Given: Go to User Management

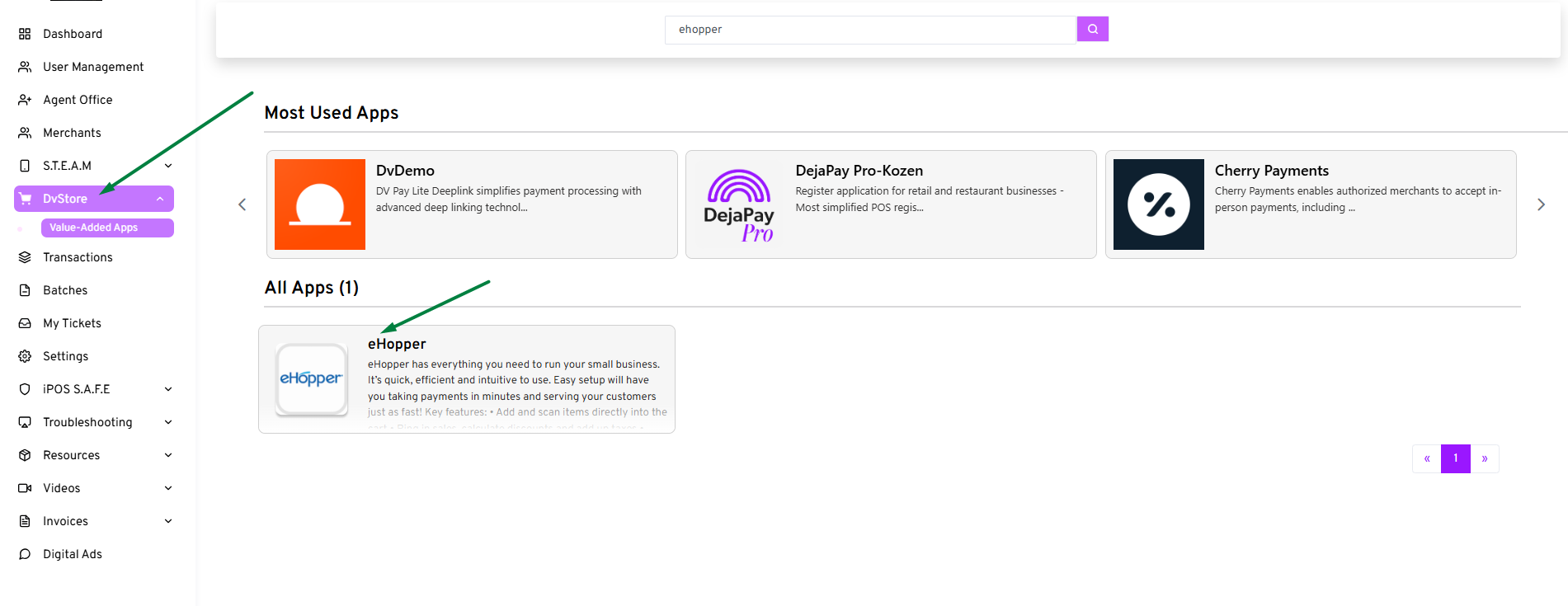Looking at the screenshot, I should click(x=94, y=67).
